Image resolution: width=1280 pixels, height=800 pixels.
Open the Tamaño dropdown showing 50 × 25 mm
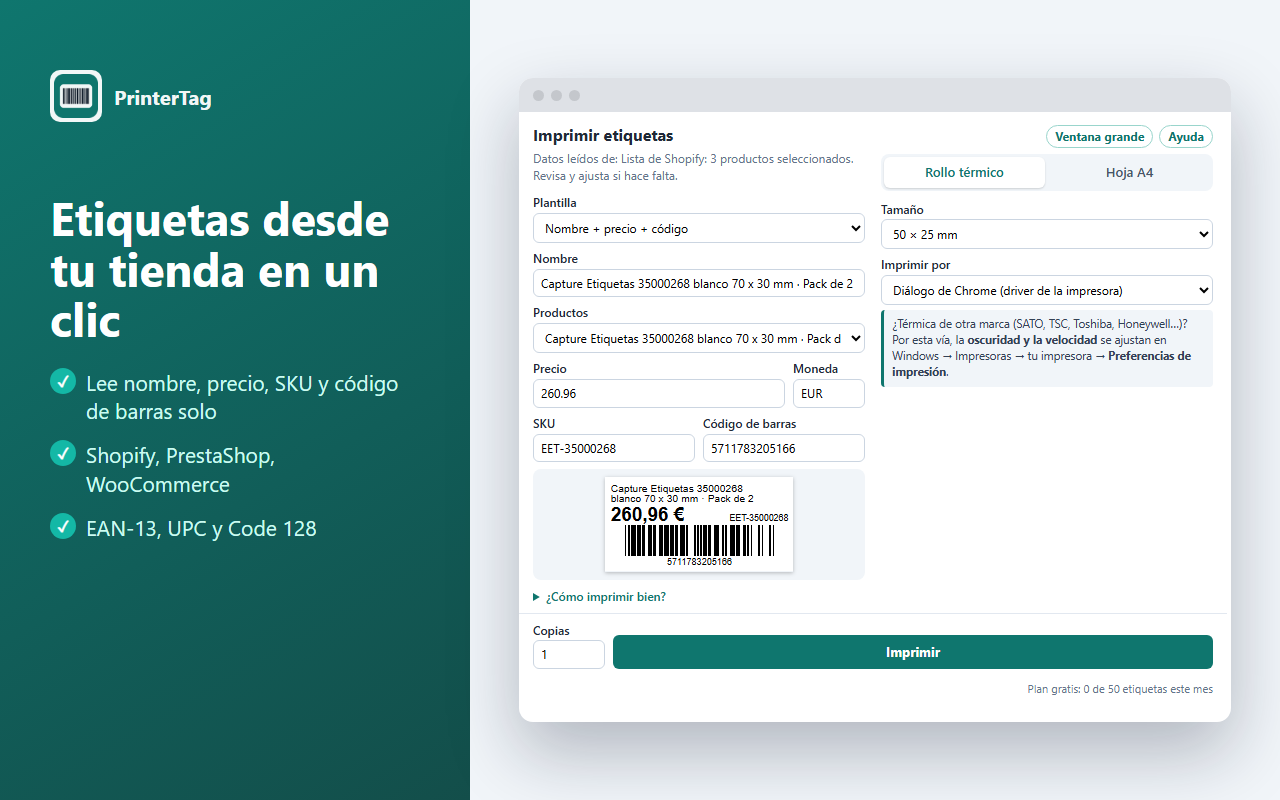point(1047,234)
